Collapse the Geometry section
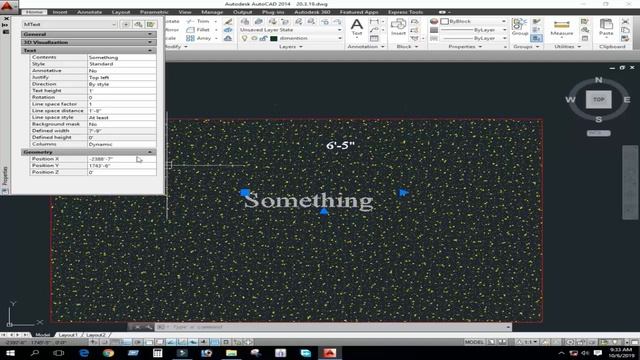 tap(89, 152)
